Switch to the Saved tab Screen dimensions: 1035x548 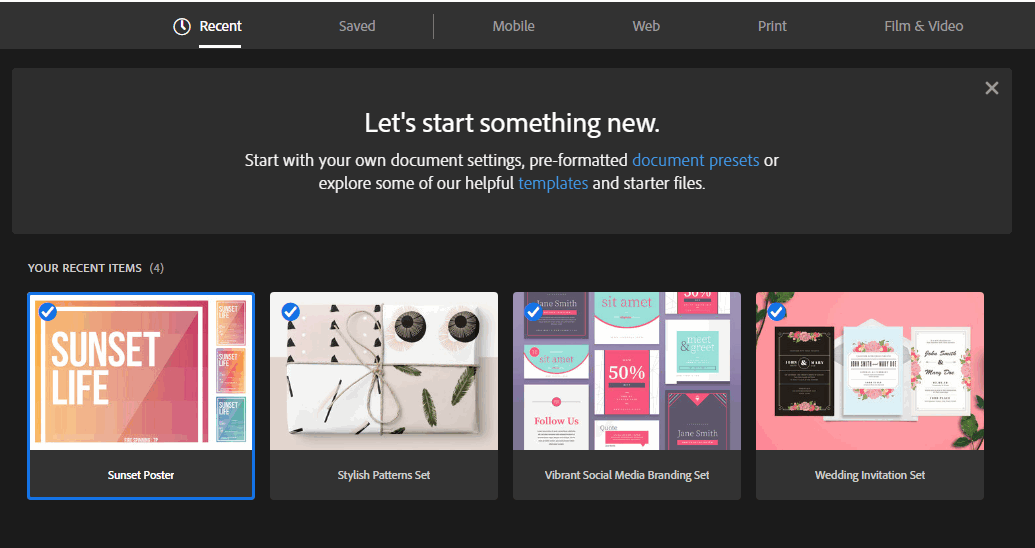tap(357, 26)
